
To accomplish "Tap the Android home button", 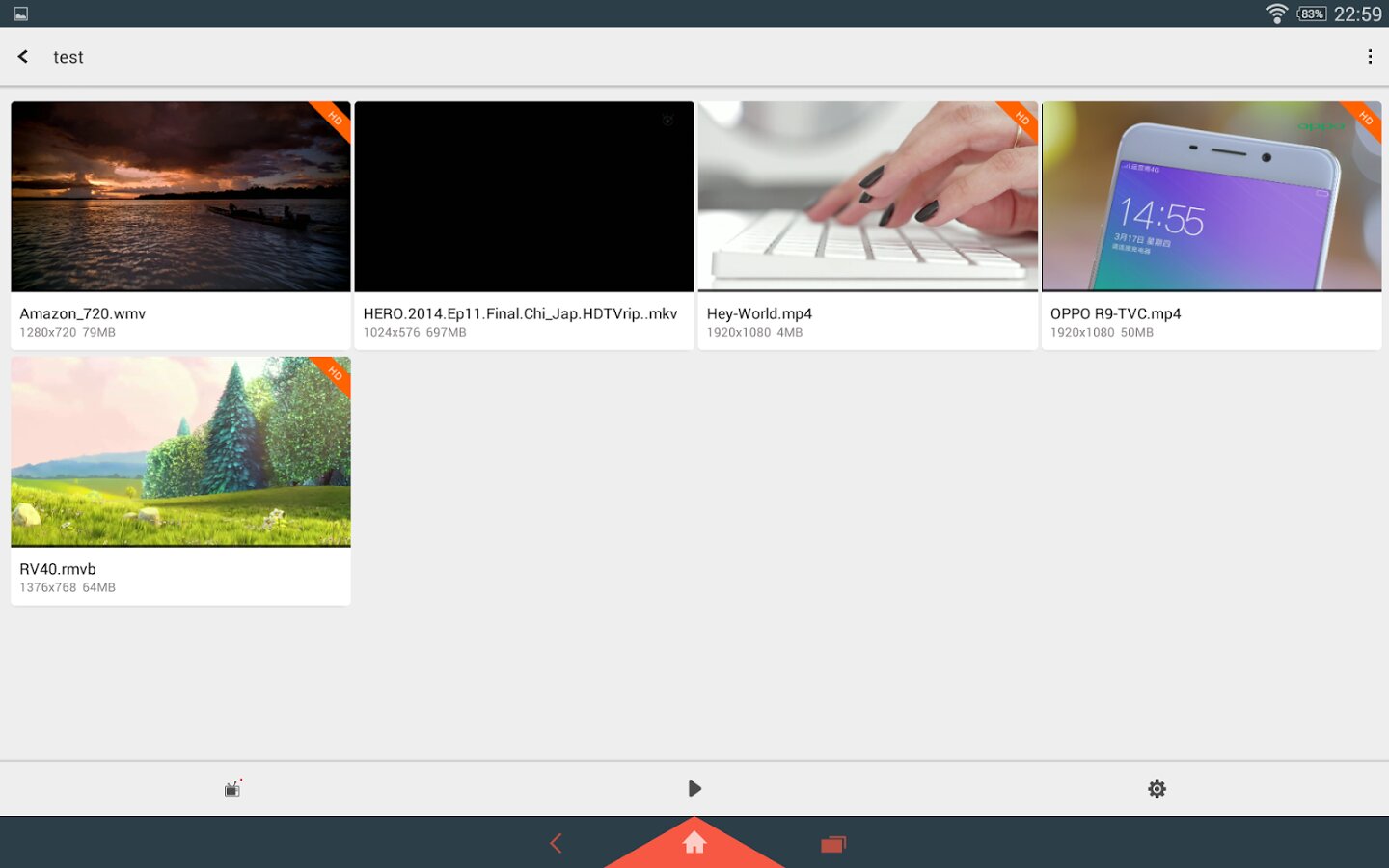I will tap(694, 844).
